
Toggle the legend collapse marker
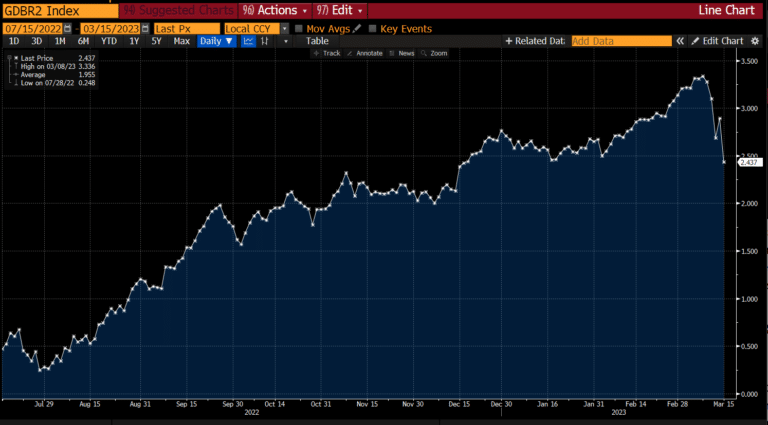point(9,58)
